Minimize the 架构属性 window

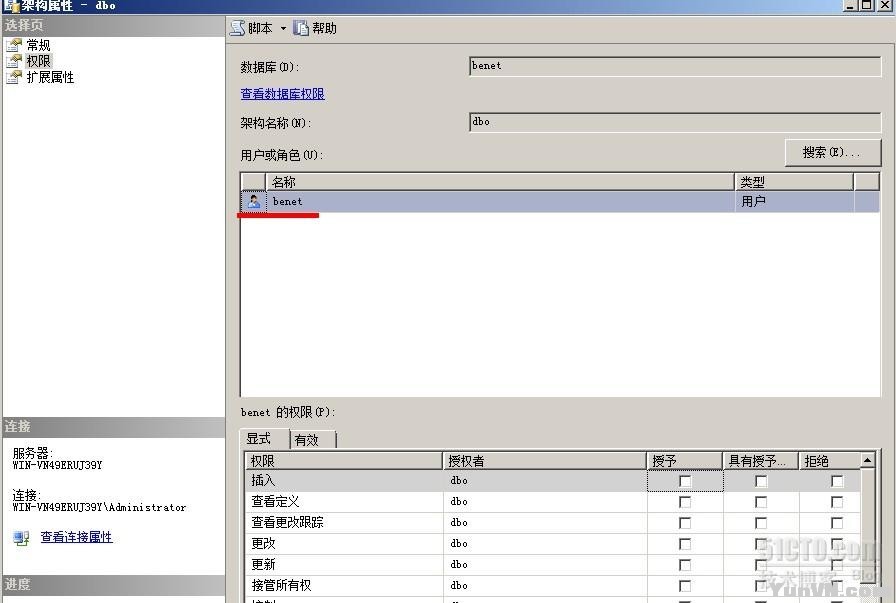(x=850, y=5)
